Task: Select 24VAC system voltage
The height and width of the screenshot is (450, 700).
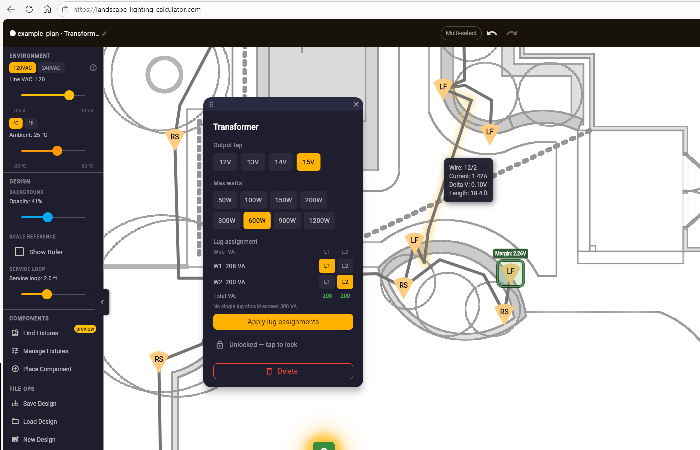Action: click(51, 68)
